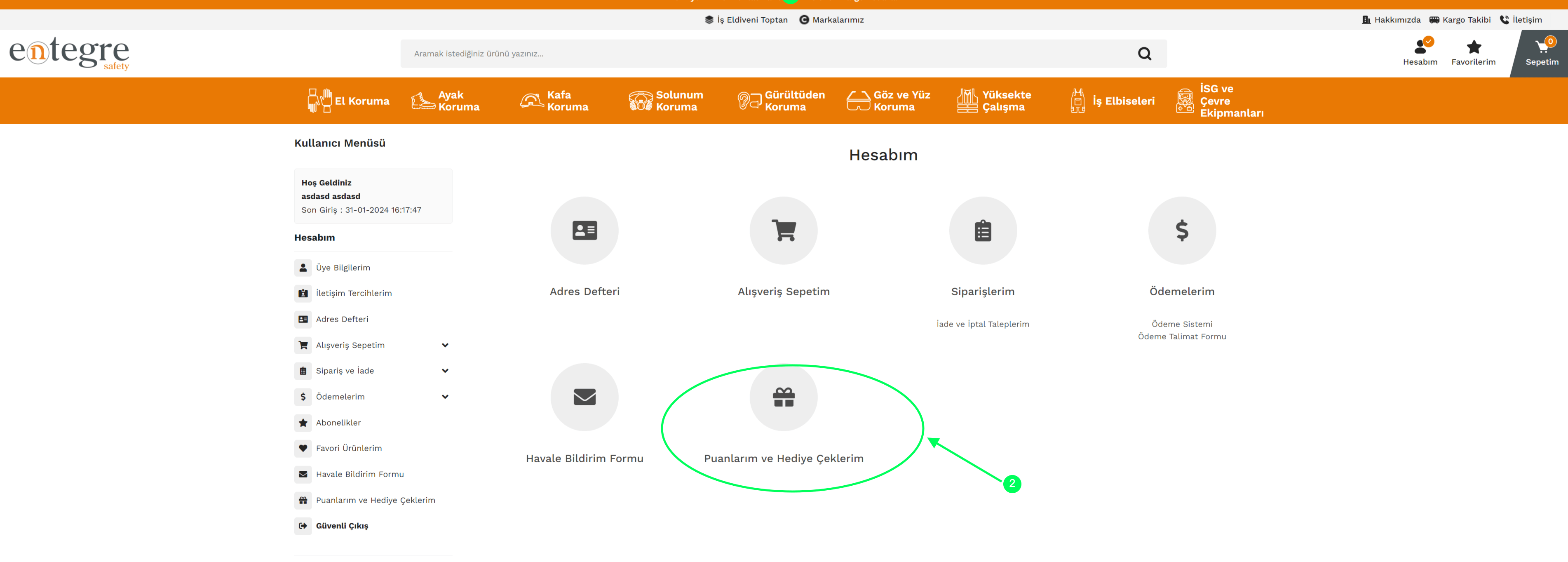Expand Ödemelerim sidebar submenu

click(x=445, y=397)
